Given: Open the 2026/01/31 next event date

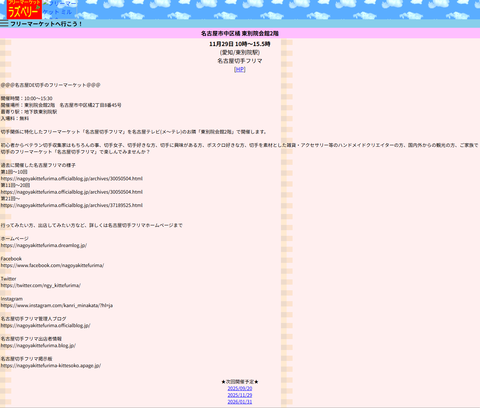Looking at the screenshot, I should [240, 402].
